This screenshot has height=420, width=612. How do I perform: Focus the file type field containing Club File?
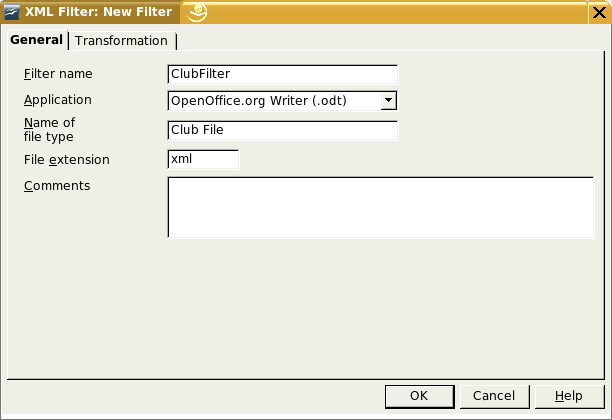pos(283,130)
